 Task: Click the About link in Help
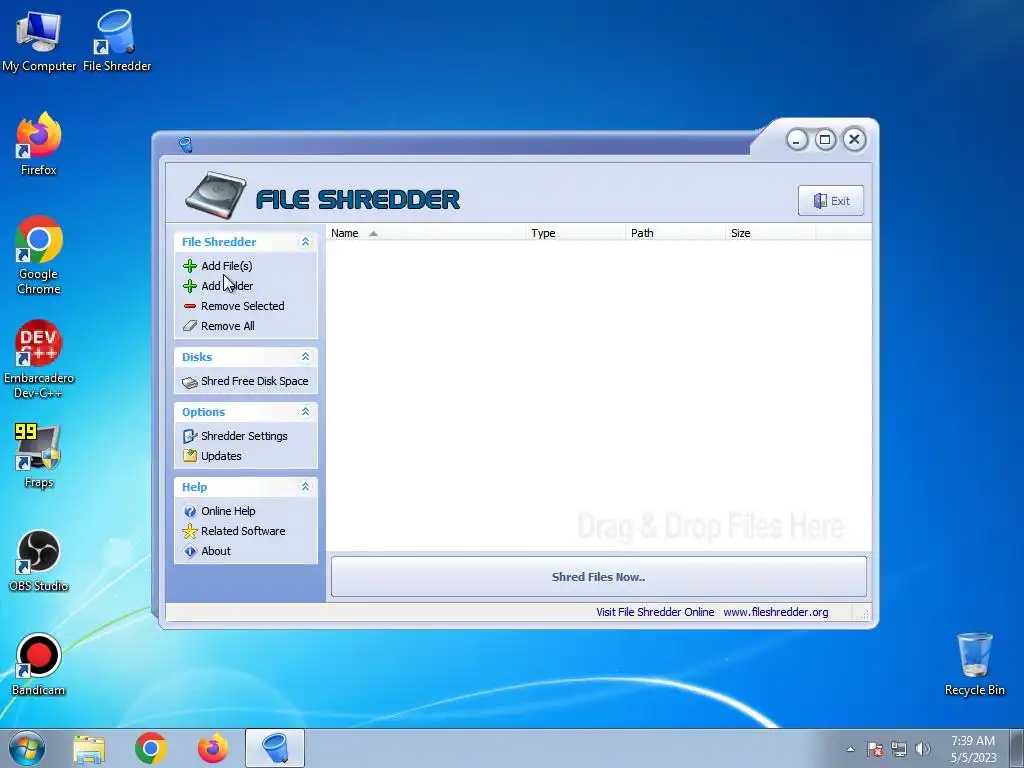pos(216,551)
